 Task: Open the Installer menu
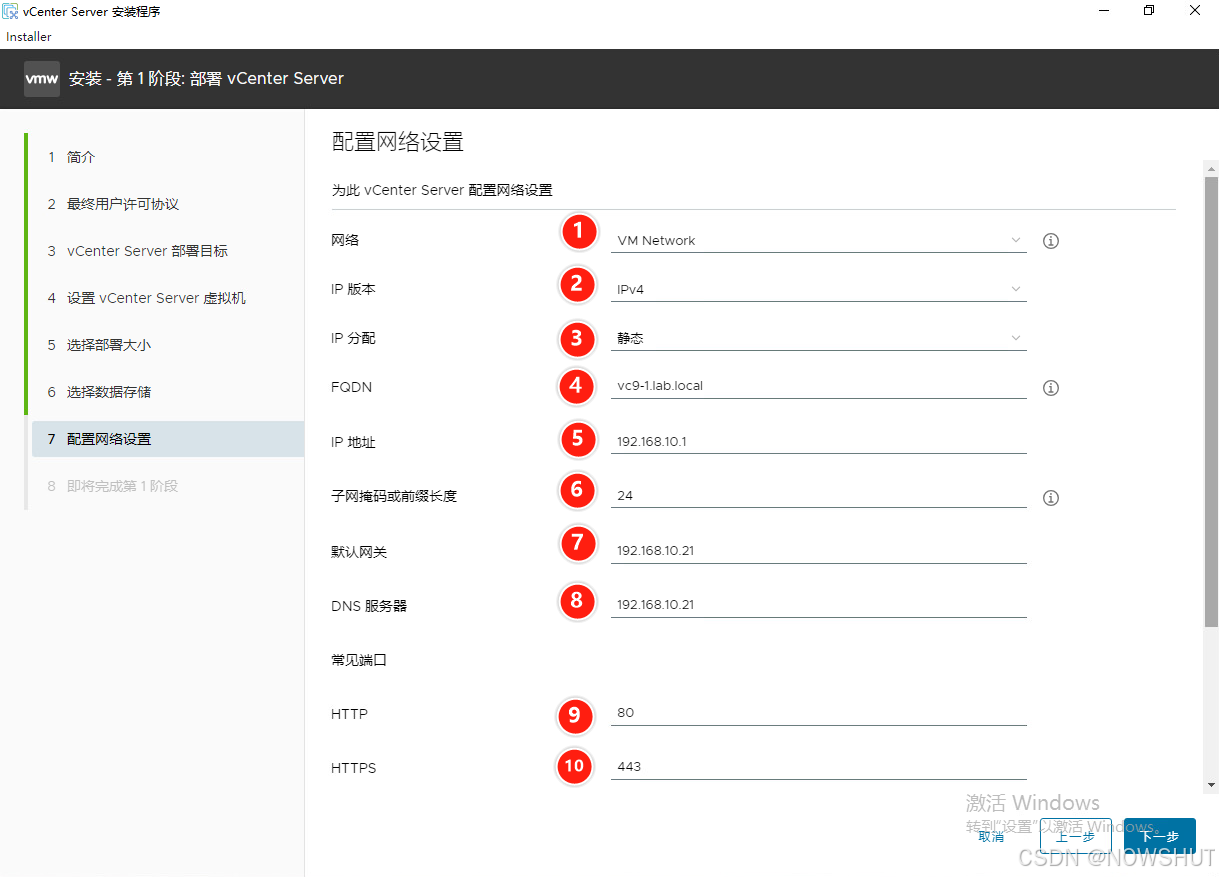(x=29, y=37)
